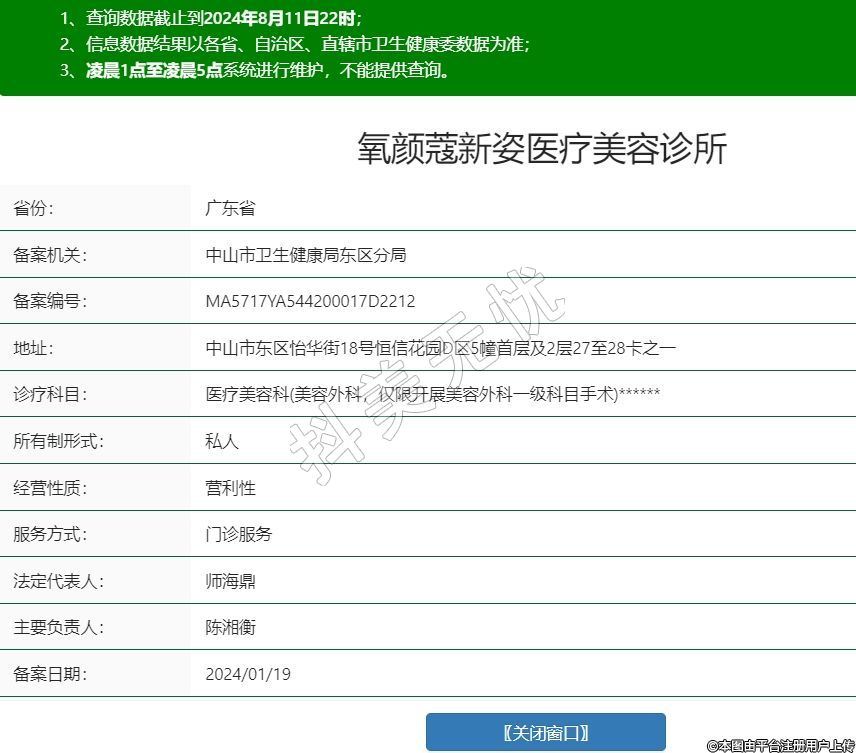Click the 备案编号 row label
The image size is (856, 753).
(x=49, y=301)
